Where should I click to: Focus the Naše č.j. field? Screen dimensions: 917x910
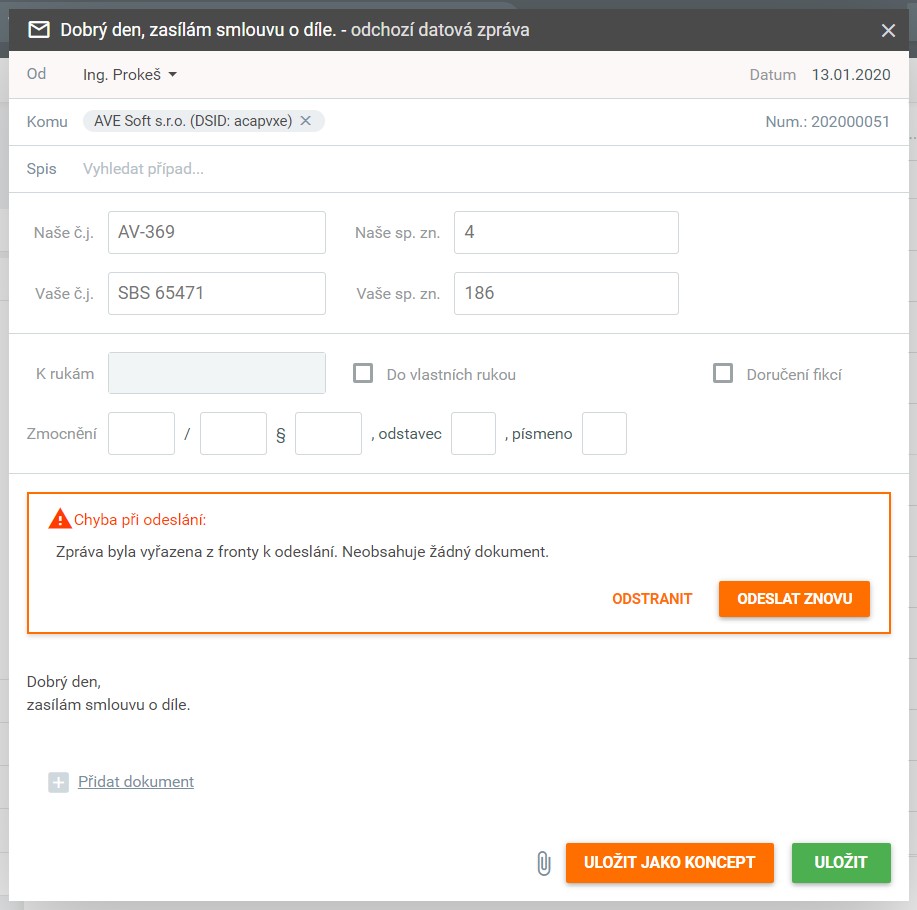pos(217,232)
